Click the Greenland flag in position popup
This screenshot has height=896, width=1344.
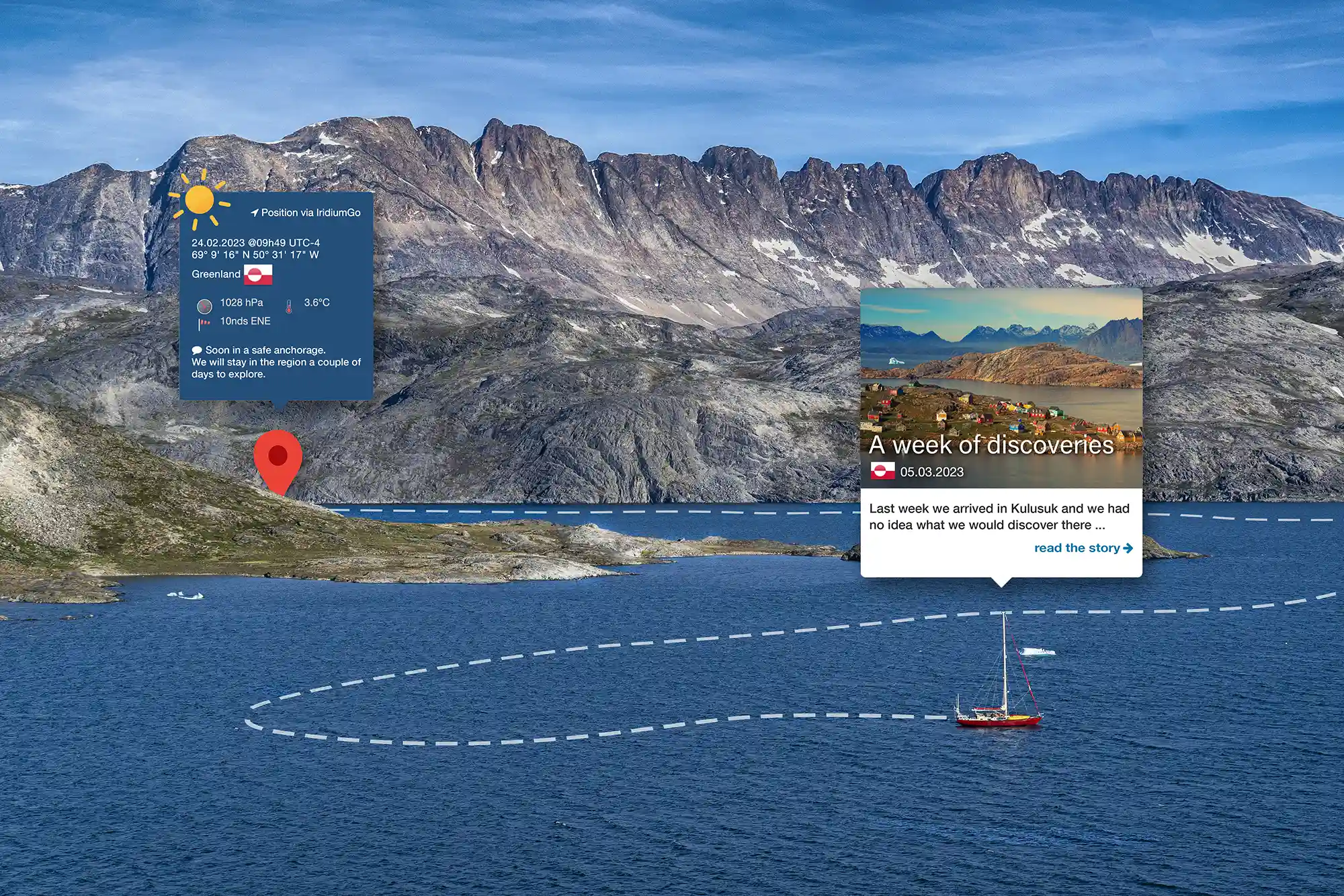tap(258, 275)
